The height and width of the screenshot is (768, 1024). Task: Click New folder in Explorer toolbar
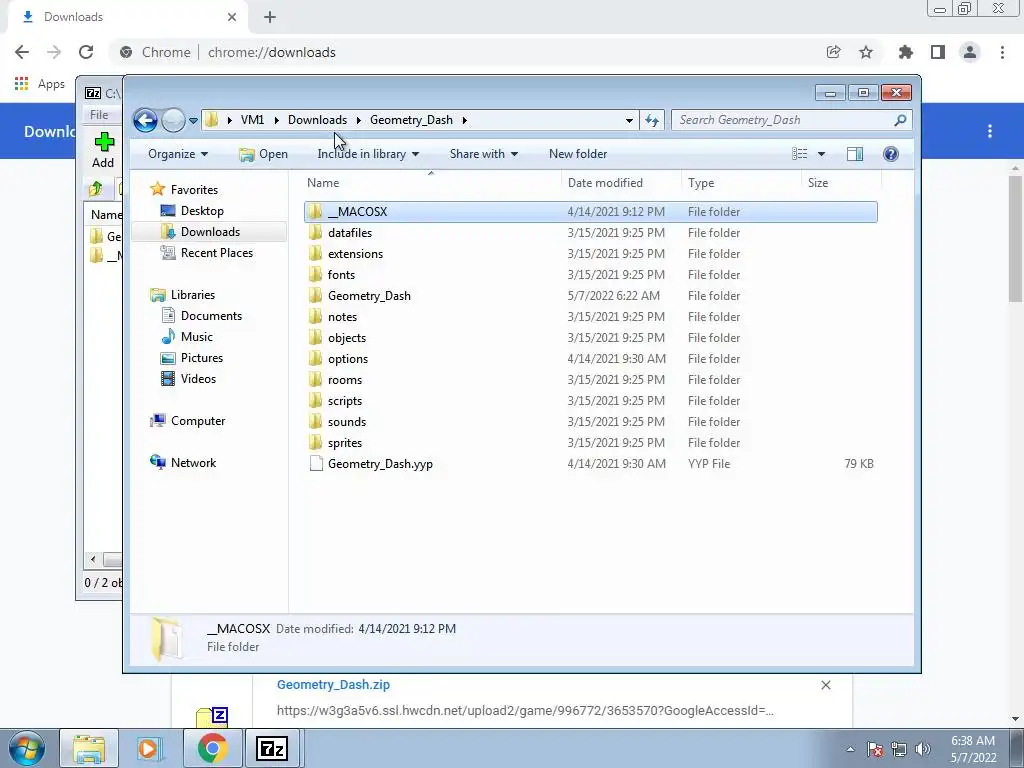tap(578, 154)
